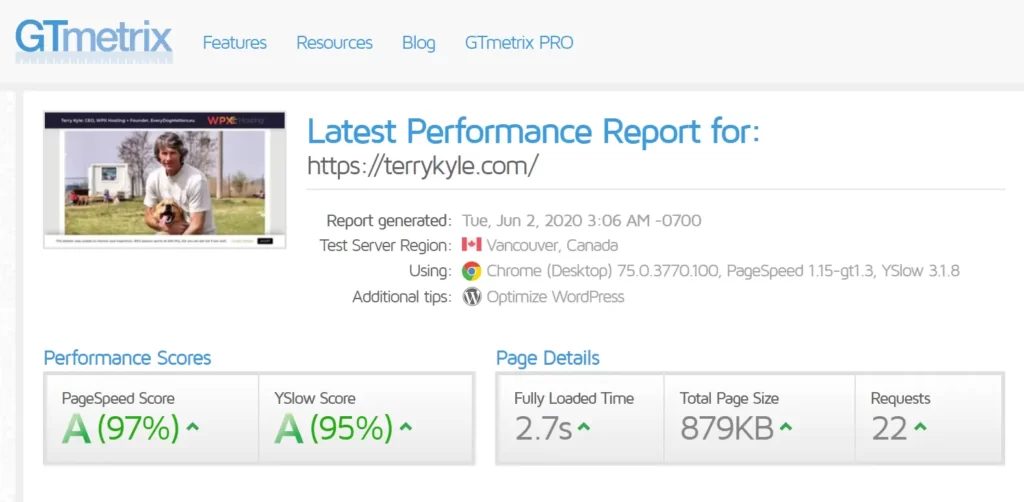Open the Features menu item
This screenshot has height=502, width=1024.
[x=234, y=43]
